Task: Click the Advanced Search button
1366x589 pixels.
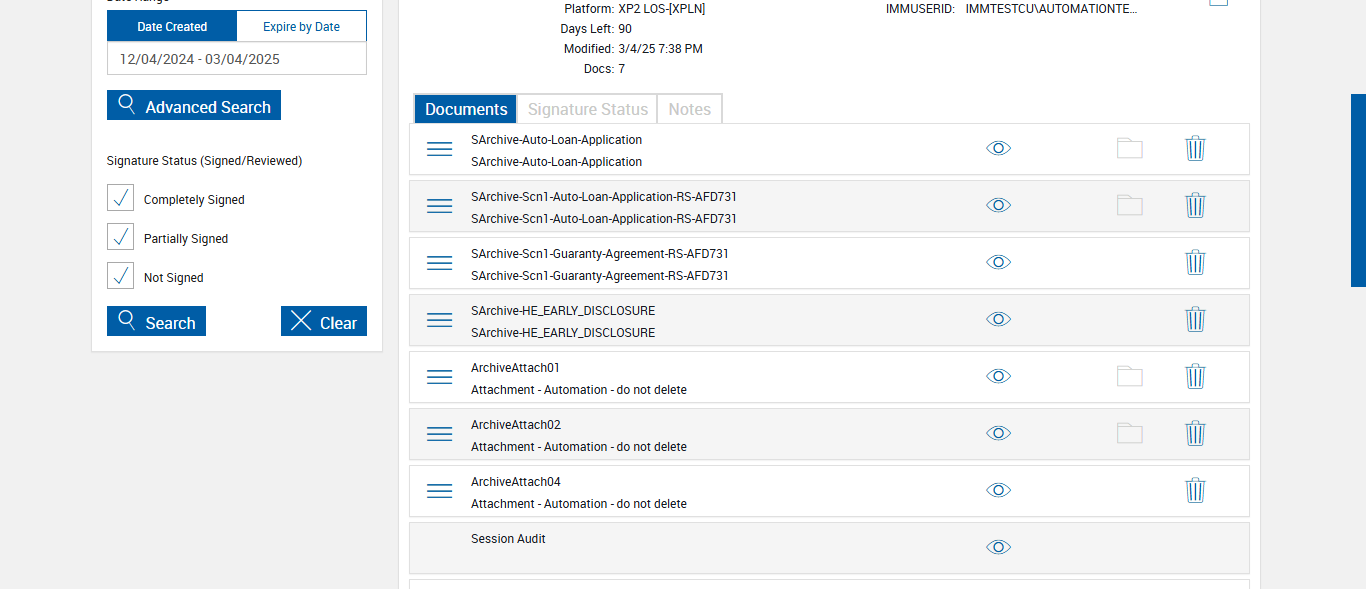Action: (194, 105)
